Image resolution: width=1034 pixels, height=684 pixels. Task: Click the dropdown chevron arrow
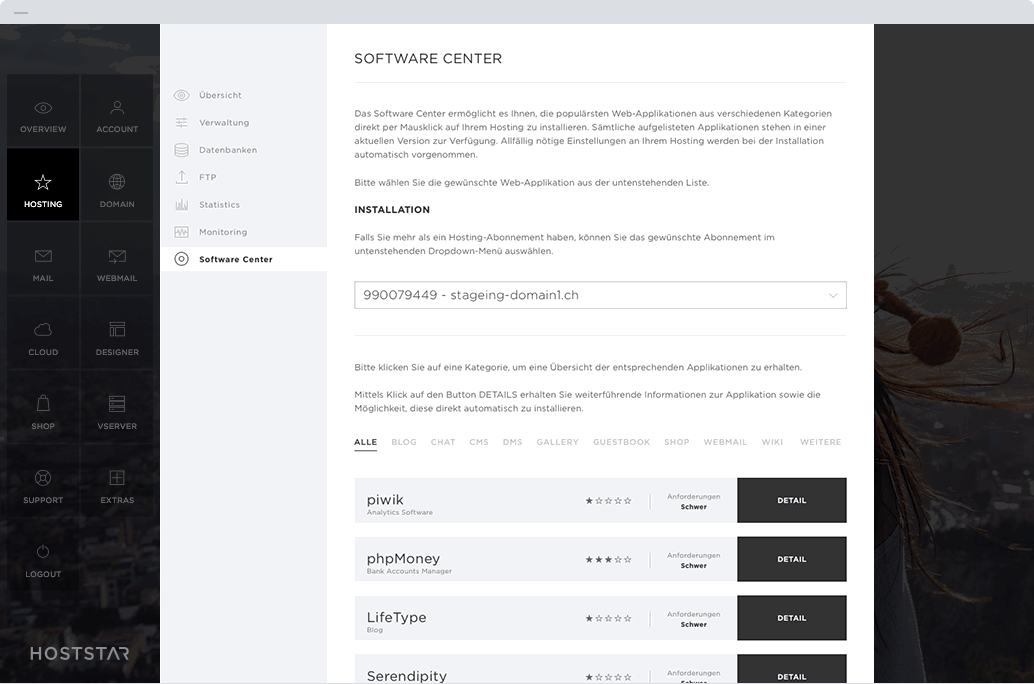coord(833,295)
